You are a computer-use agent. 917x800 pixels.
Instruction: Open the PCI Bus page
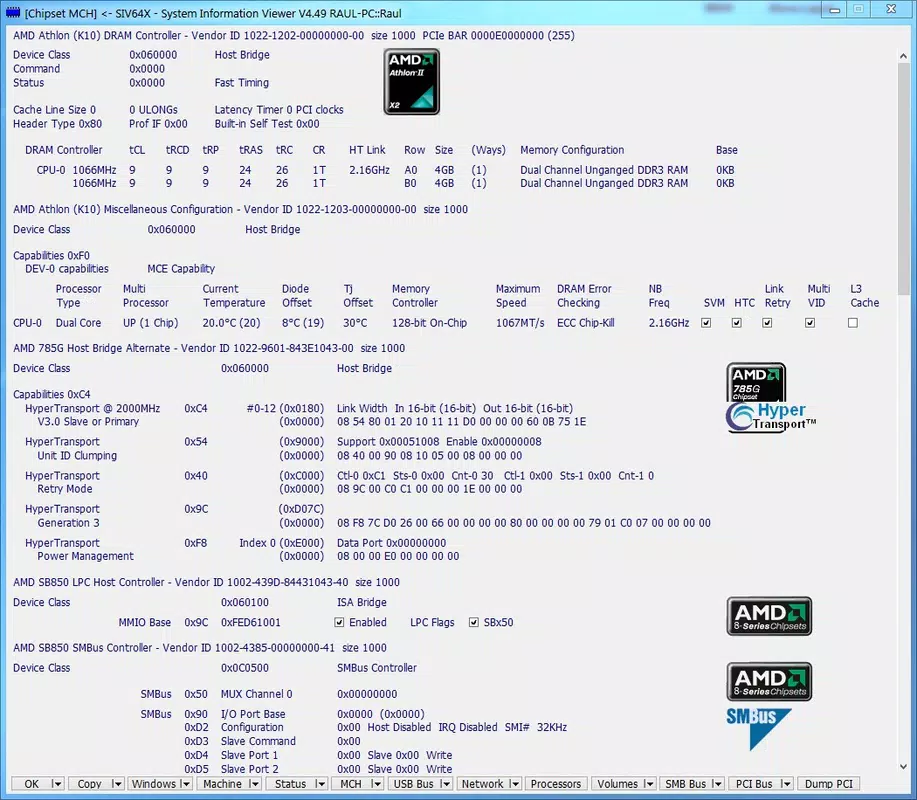(754, 784)
